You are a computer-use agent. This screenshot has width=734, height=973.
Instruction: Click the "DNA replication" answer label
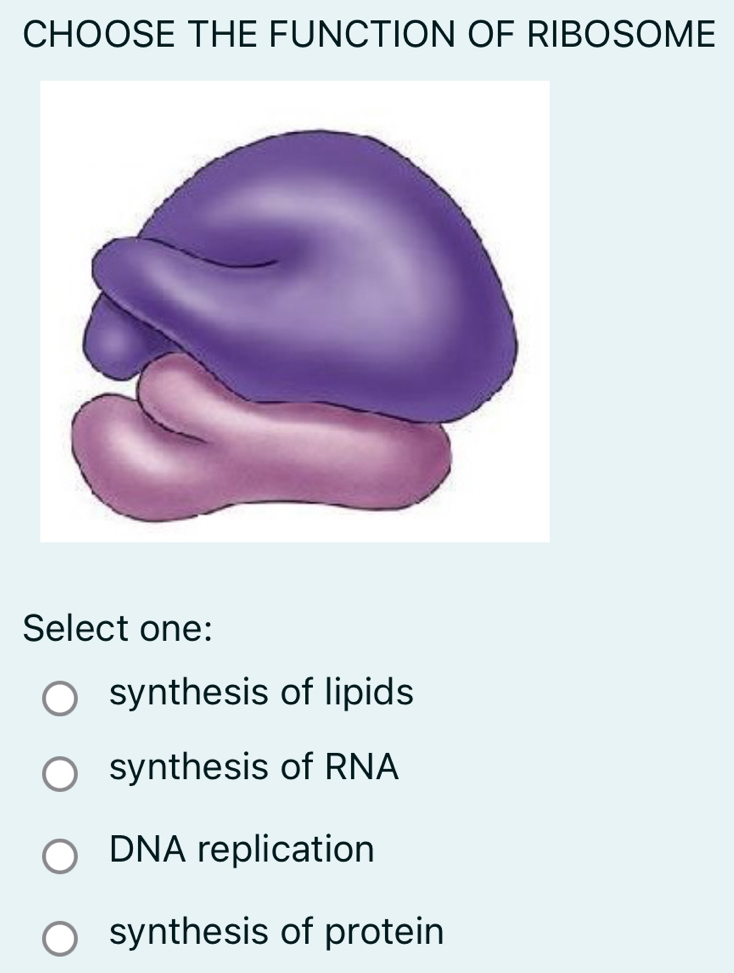242,849
